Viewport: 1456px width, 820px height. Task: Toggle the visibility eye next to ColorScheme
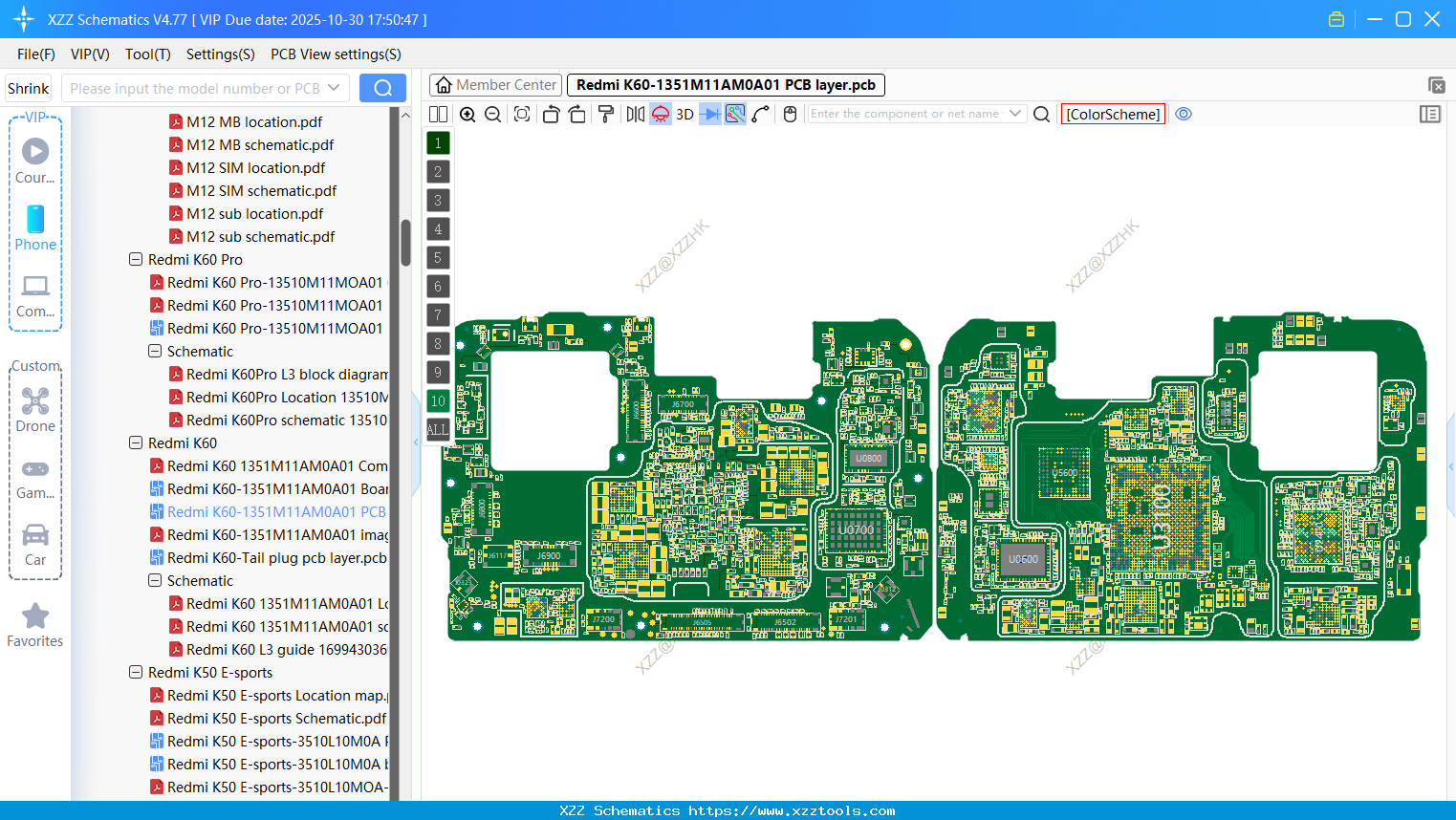(1184, 114)
